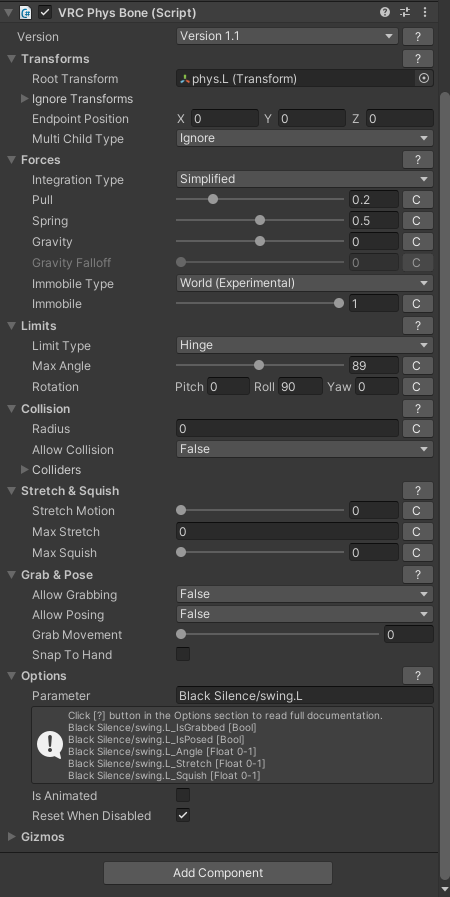This screenshot has width=450, height=897.
Task: Click the curve C button for Max Squish
Action: (x=417, y=553)
